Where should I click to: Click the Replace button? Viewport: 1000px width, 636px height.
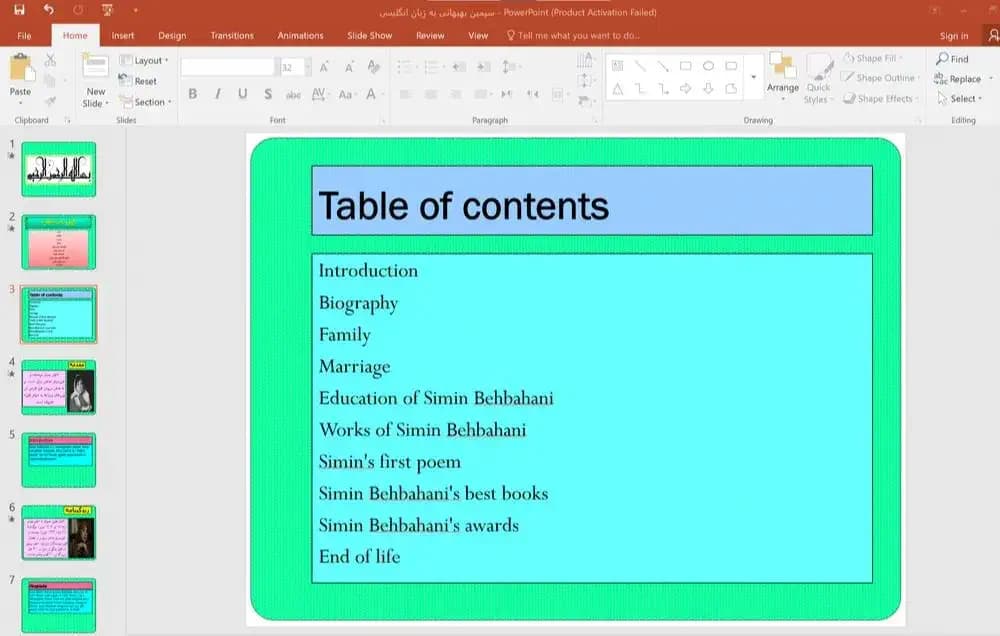pyautogui.click(x=958, y=79)
